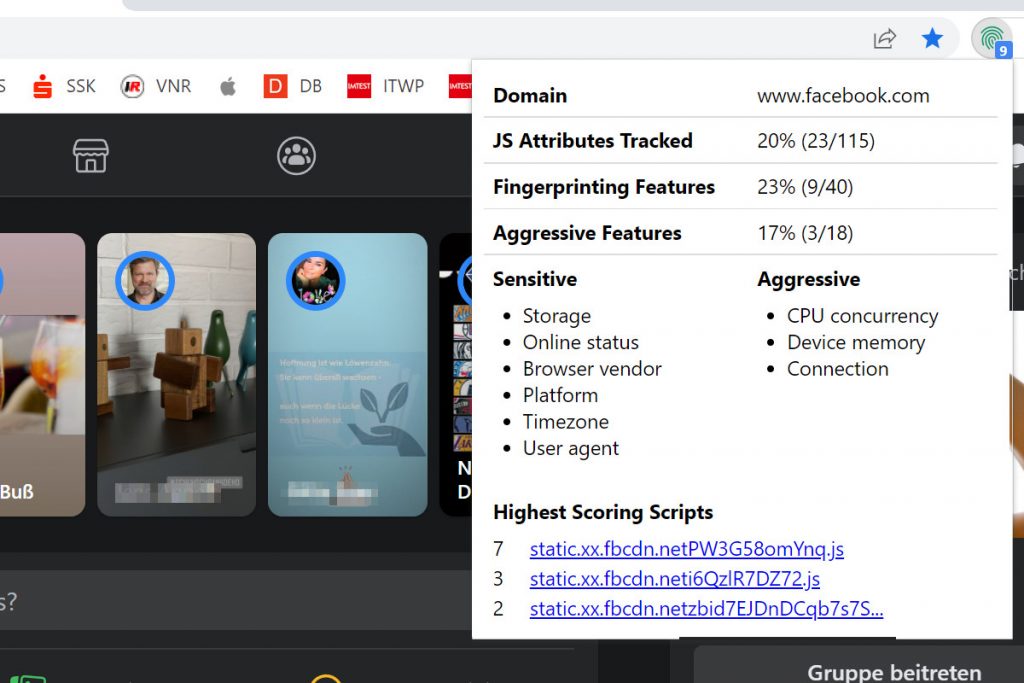Click the Storage sensitive item
Image resolution: width=1024 pixels, height=683 pixels.
click(x=556, y=316)
